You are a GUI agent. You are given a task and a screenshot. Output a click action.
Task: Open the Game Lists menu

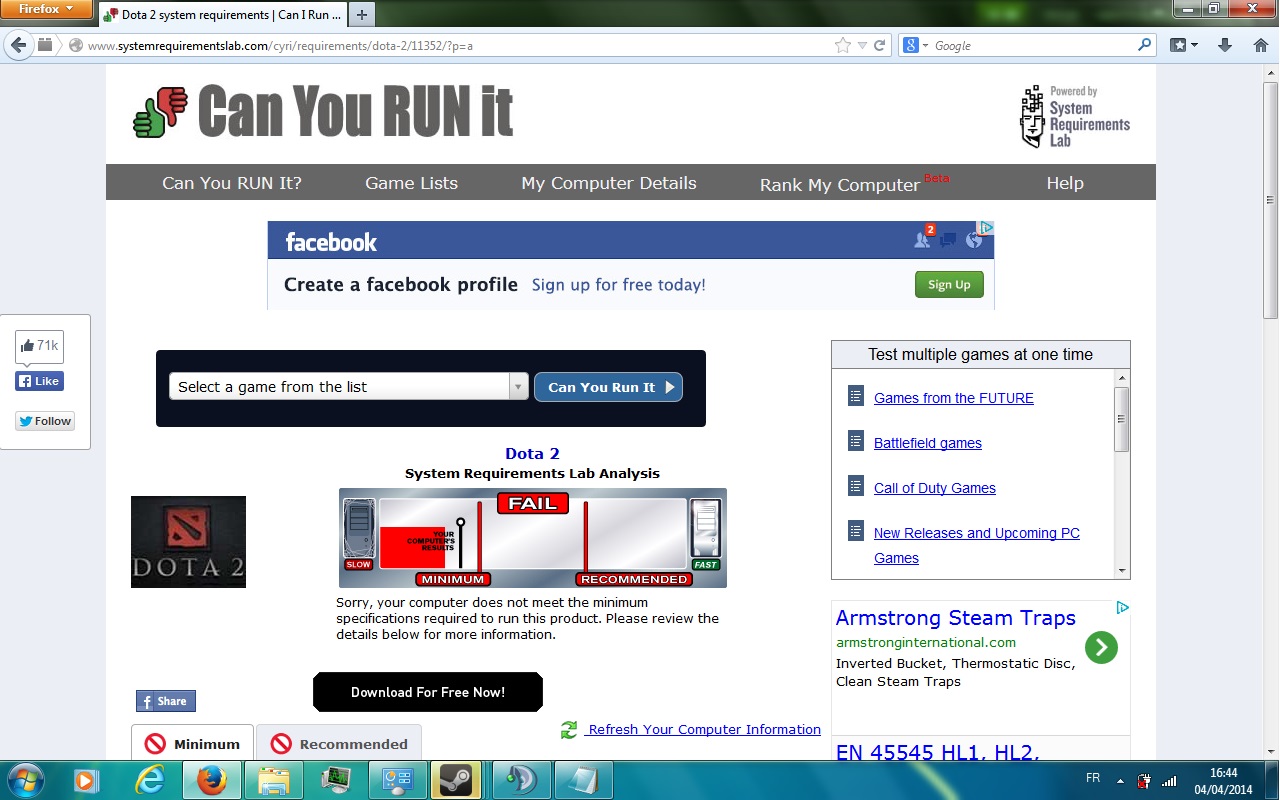pos(411,183)
